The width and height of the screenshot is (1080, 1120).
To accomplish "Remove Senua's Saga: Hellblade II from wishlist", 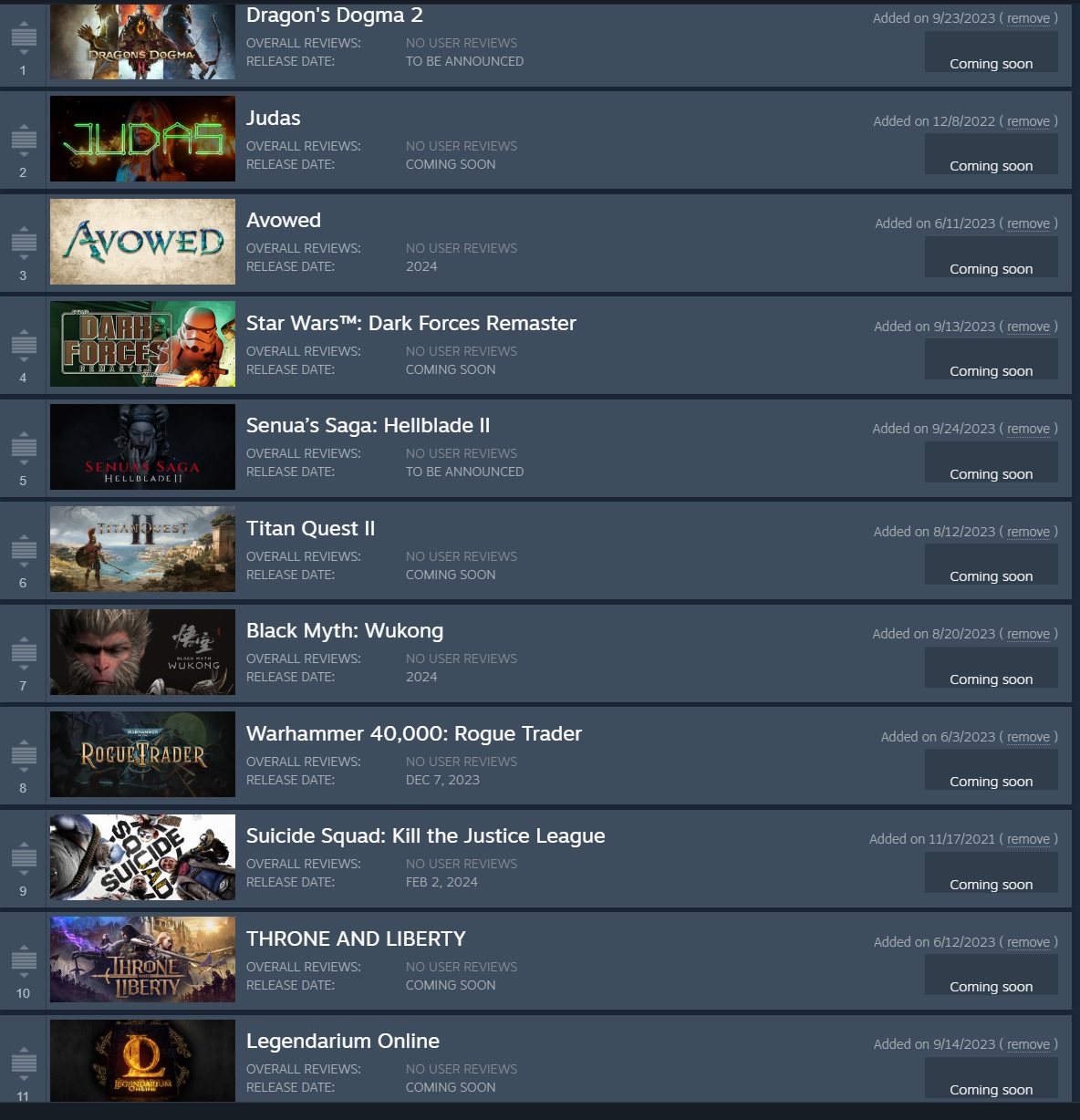I will point(1028,429).
